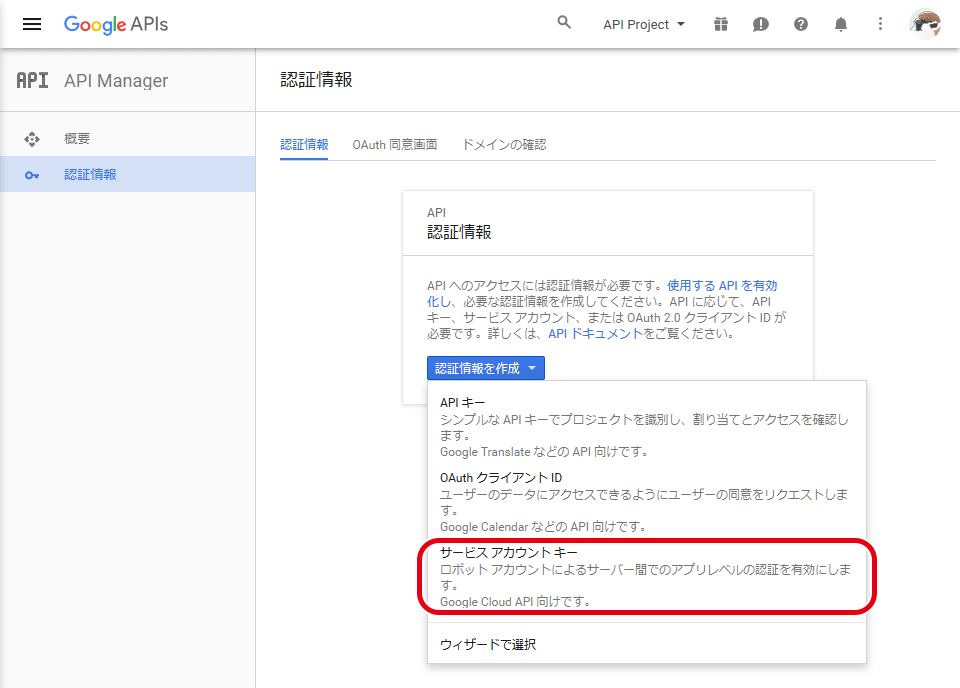Screen dimensions: 960x688
Task: Click the user profile avatar
Action: click(x=925, y=24)
